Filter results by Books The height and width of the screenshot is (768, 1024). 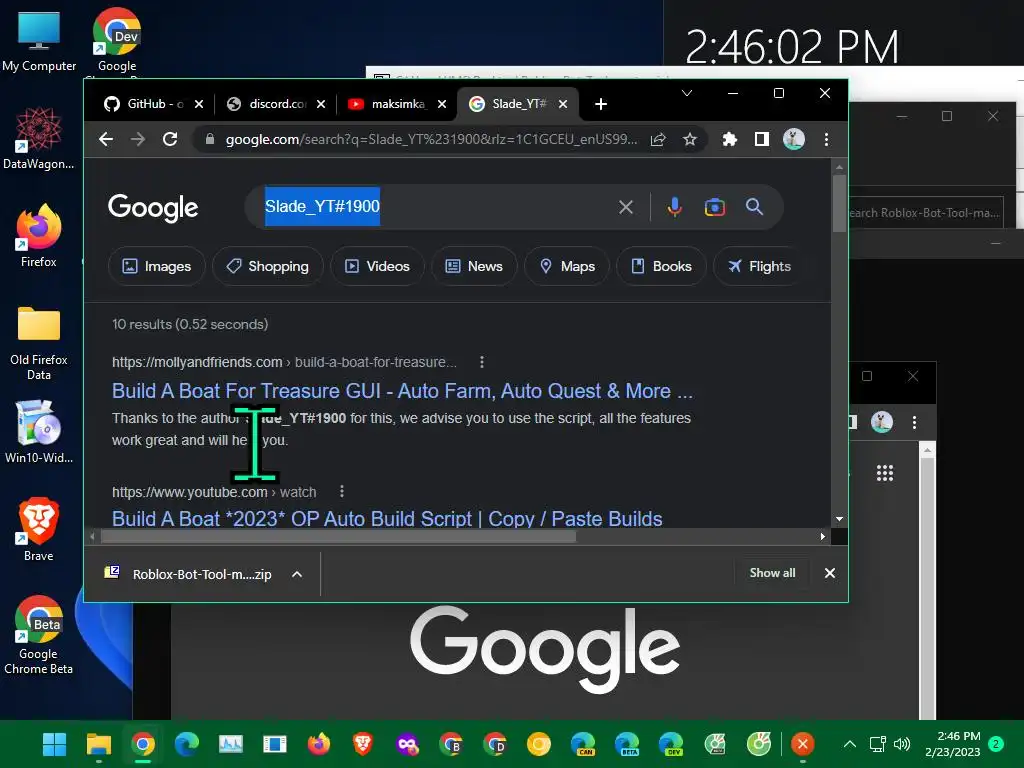click(x=662, y=266)
